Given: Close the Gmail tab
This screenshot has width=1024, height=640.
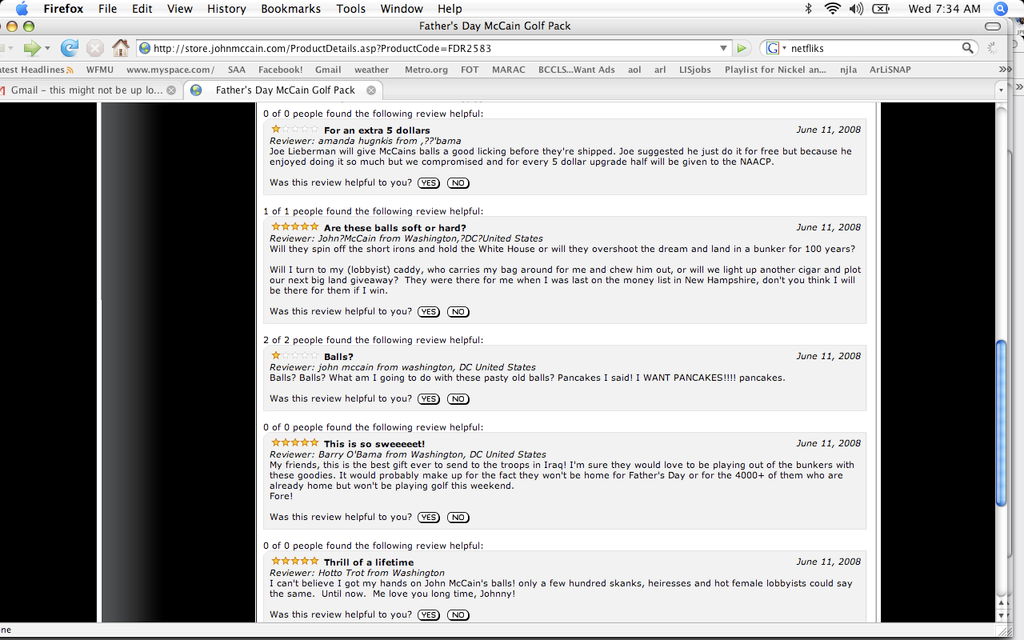Looking at the screenshot, I should (x=171, y=90).
